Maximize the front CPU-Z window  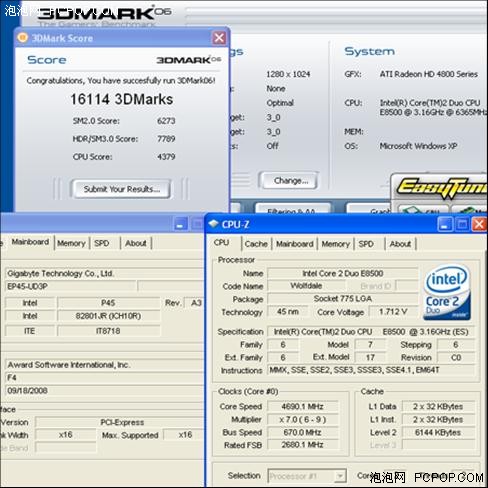(x=462, y=224)
